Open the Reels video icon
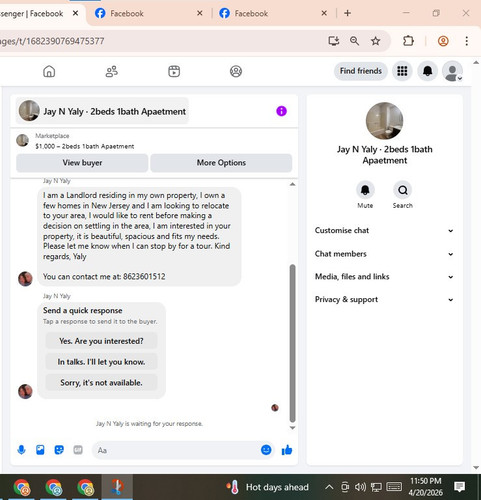Screen dimensions: 481x500 [x=174, y=71]
